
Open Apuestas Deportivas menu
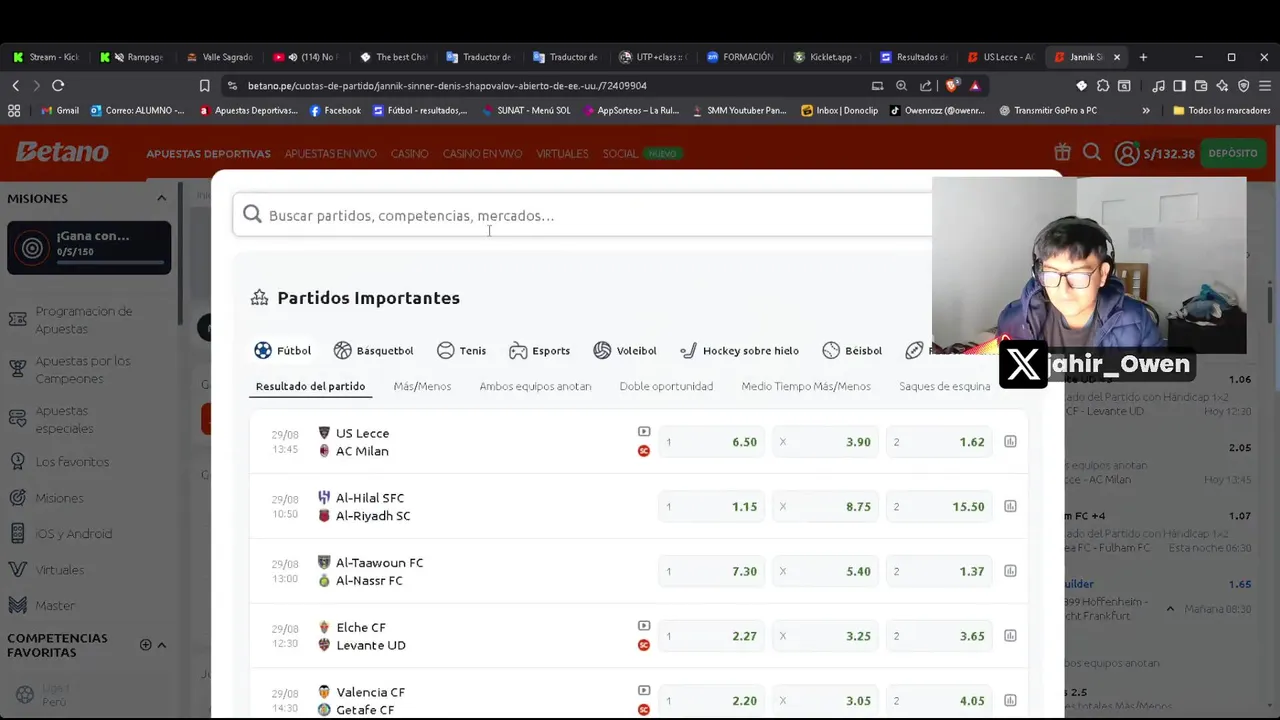tap(208, 154)
